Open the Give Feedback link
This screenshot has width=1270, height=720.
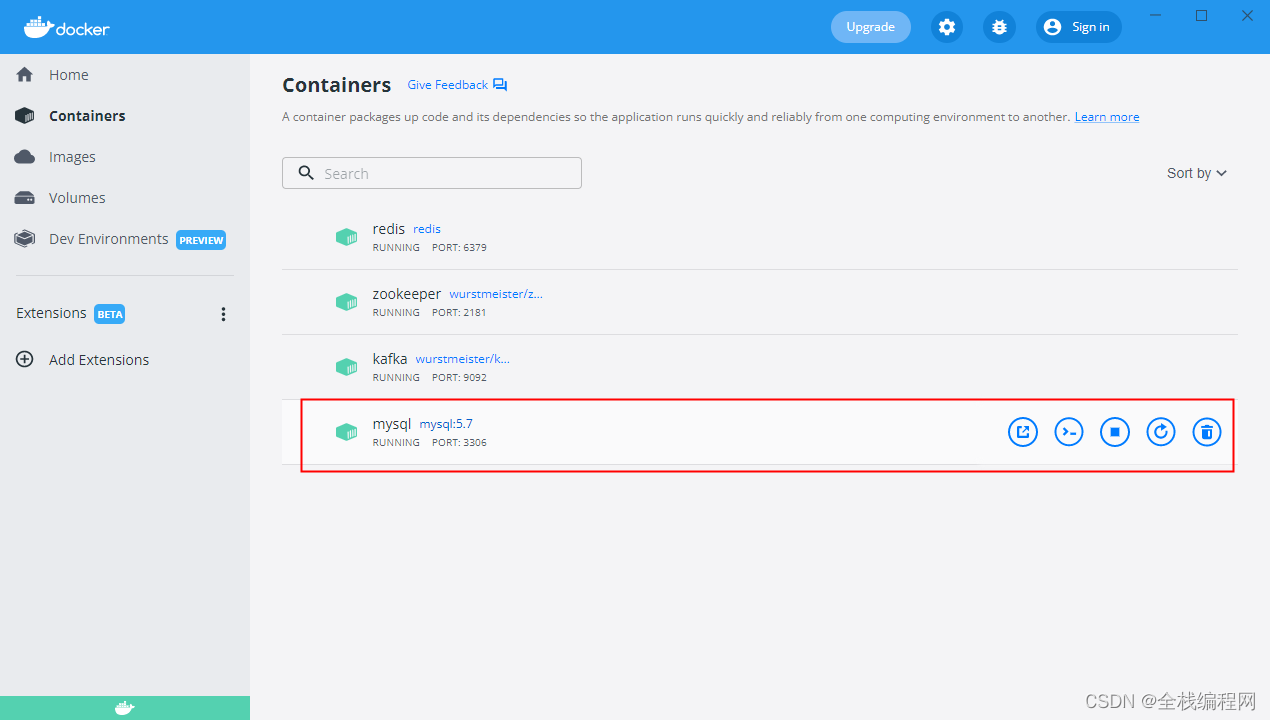pos(447,85)
